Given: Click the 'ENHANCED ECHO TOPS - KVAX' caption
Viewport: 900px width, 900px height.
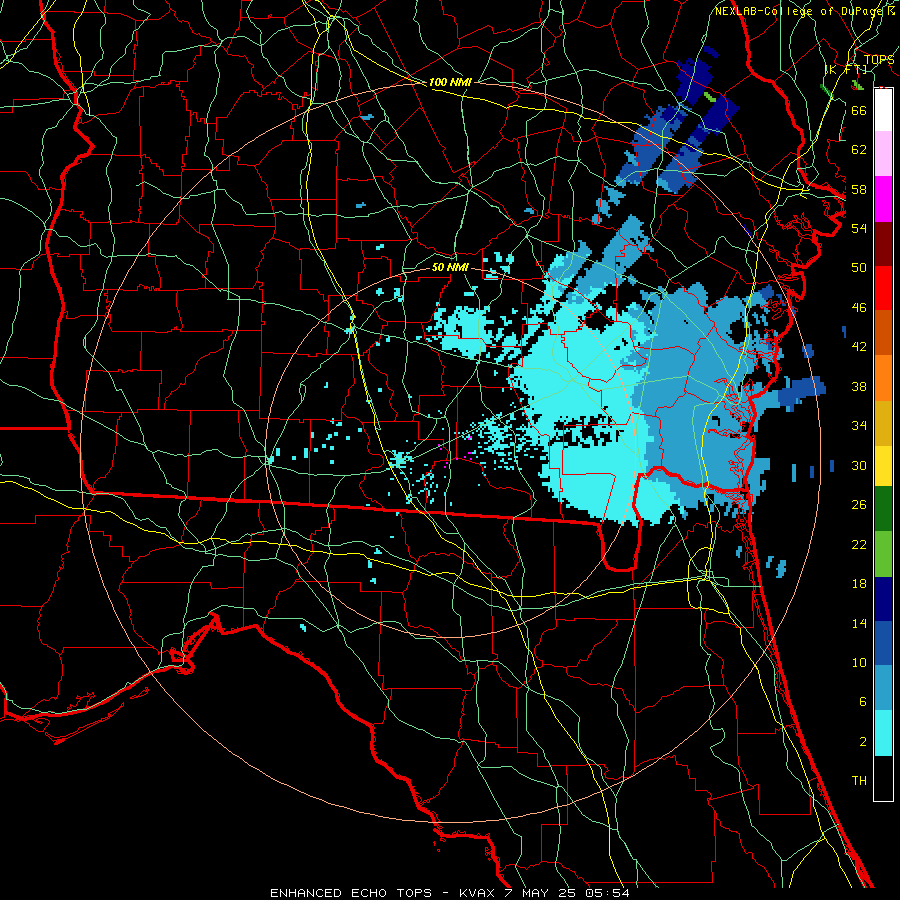Looking at the screenshot, I should coord(384,893).
